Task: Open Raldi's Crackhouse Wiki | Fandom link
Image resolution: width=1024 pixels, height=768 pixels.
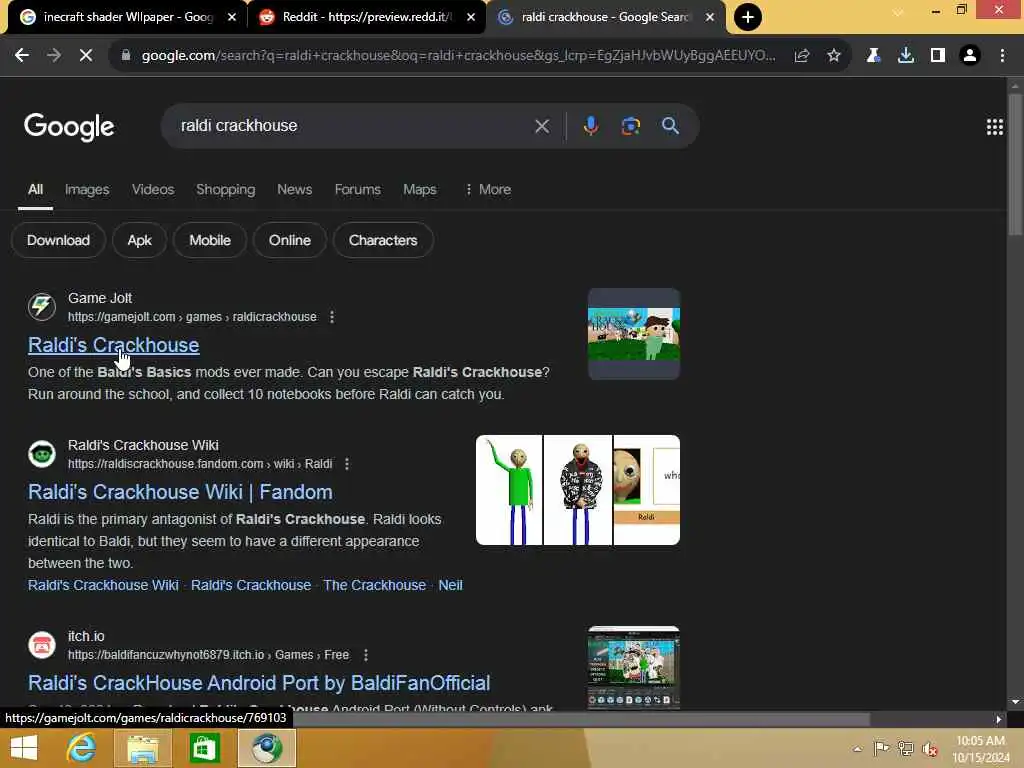Action: 180,492
